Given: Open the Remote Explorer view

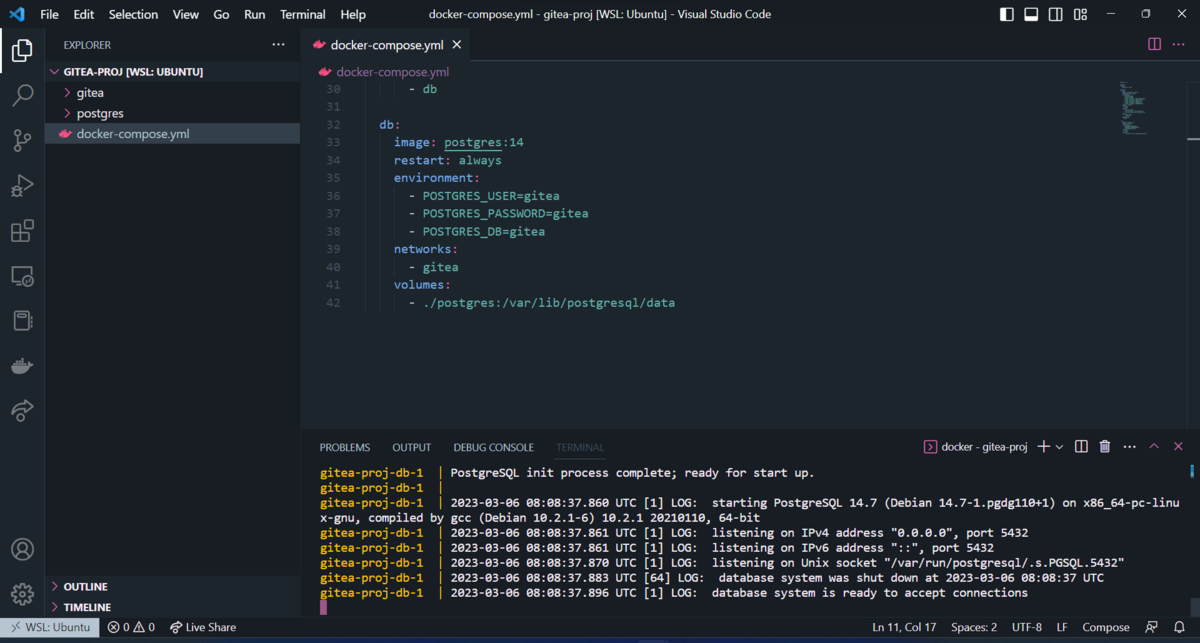Looking at the screenshot, I should coord(22,276).
